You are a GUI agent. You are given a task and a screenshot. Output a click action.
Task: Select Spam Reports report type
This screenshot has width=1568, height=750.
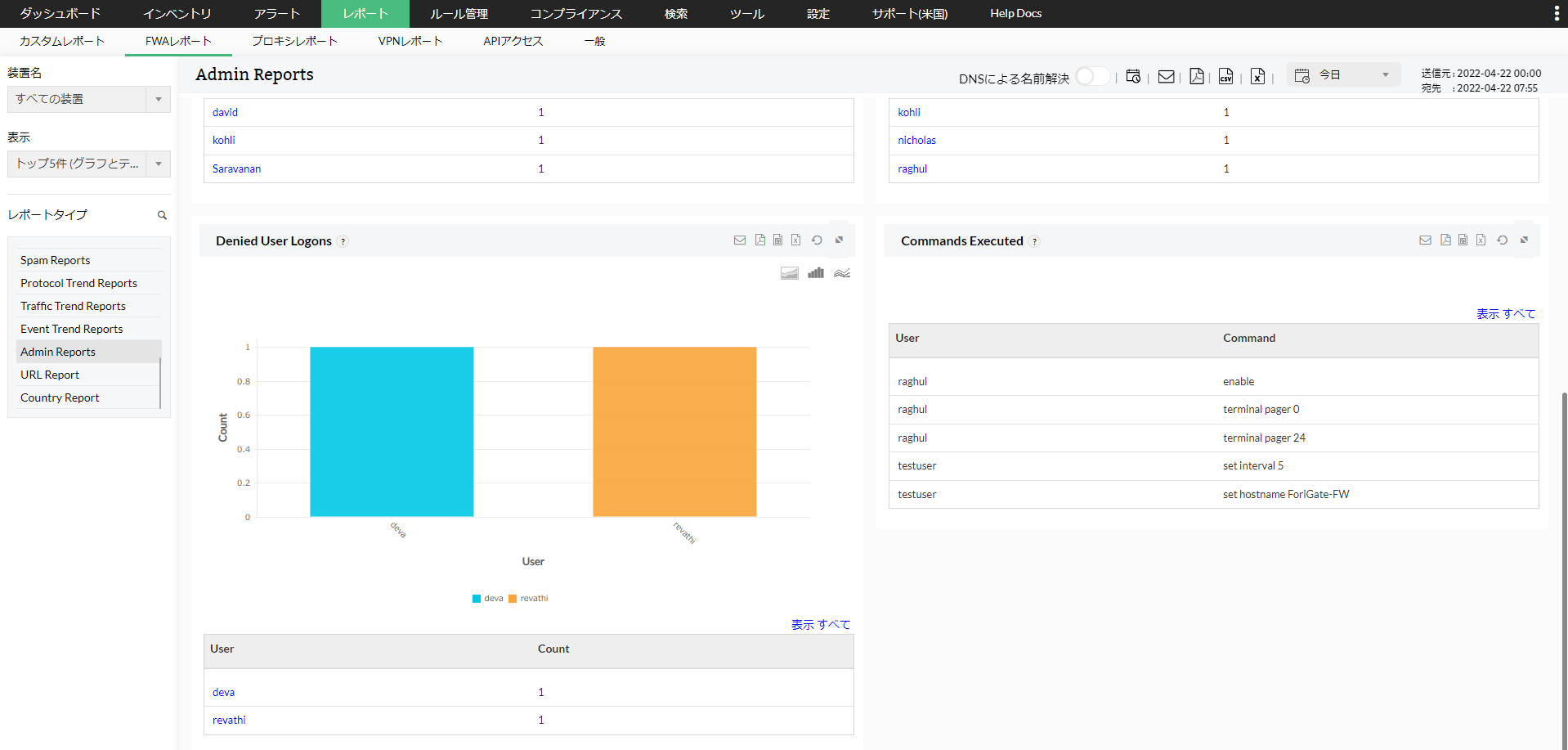coord(88,260)
